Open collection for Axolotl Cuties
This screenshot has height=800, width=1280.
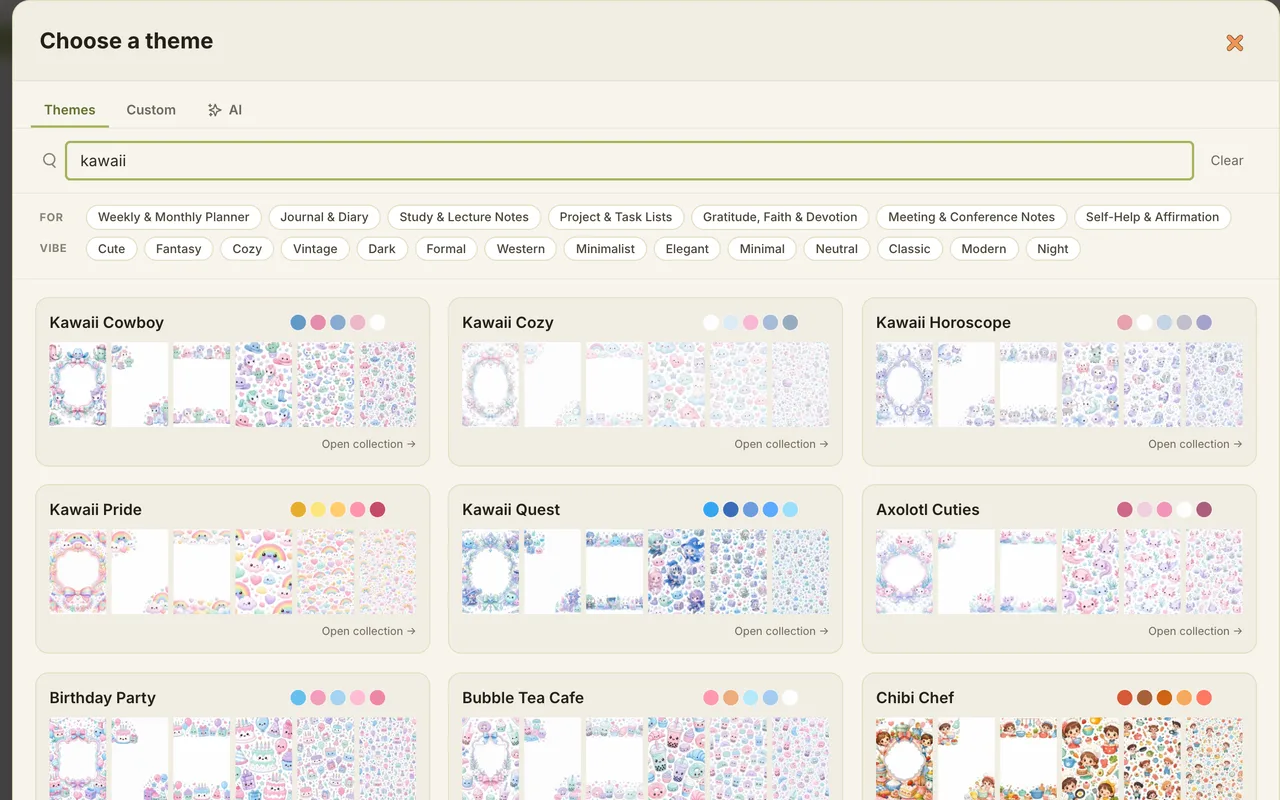(x=1196, y=631)
